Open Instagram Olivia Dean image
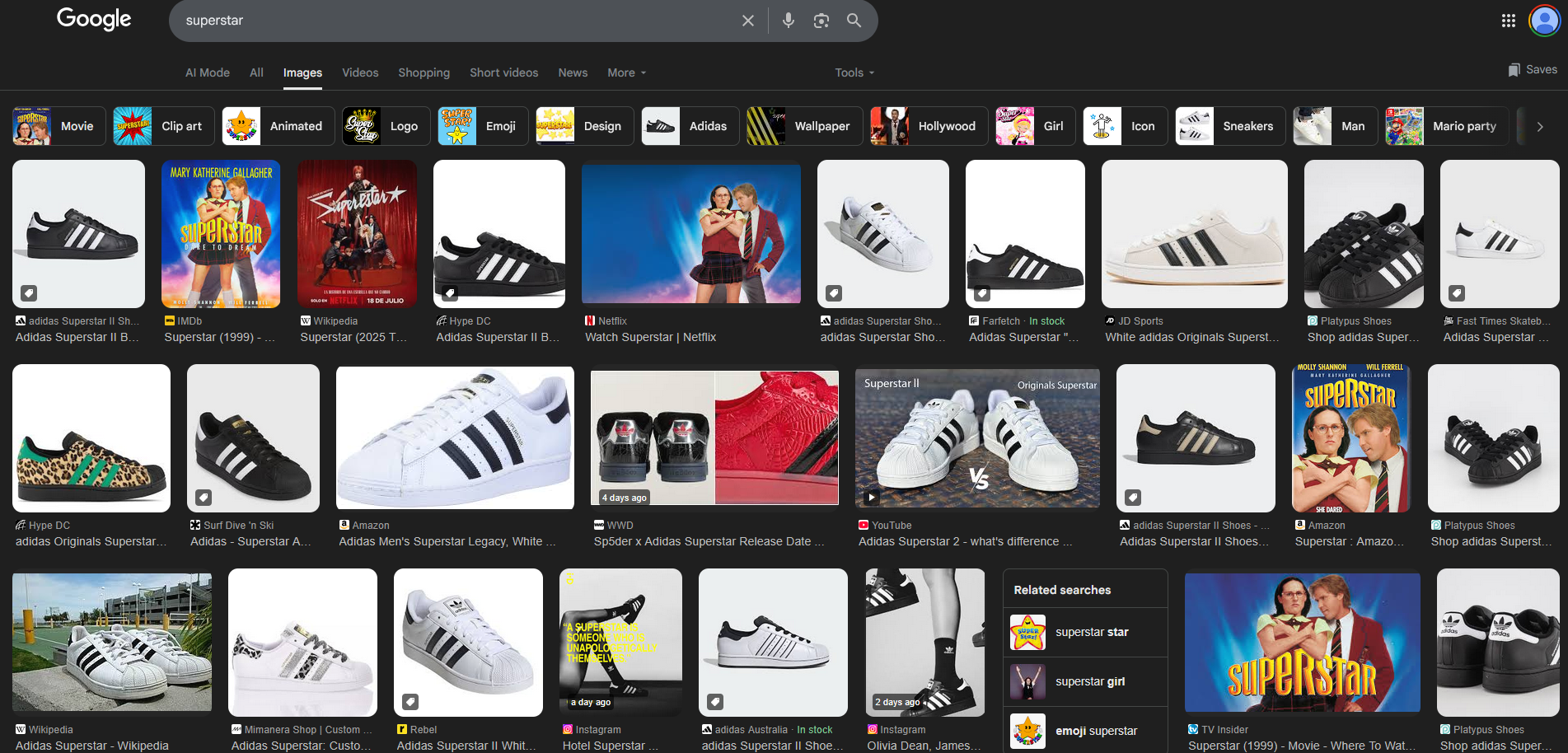The height and width of the screenshot is (753, 1568). [x=925, y=643]
